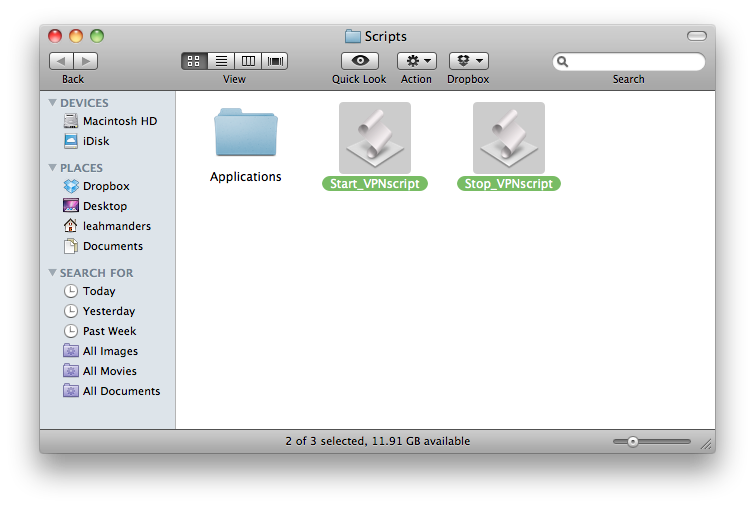Go back with left arrow button

[61, 61]
